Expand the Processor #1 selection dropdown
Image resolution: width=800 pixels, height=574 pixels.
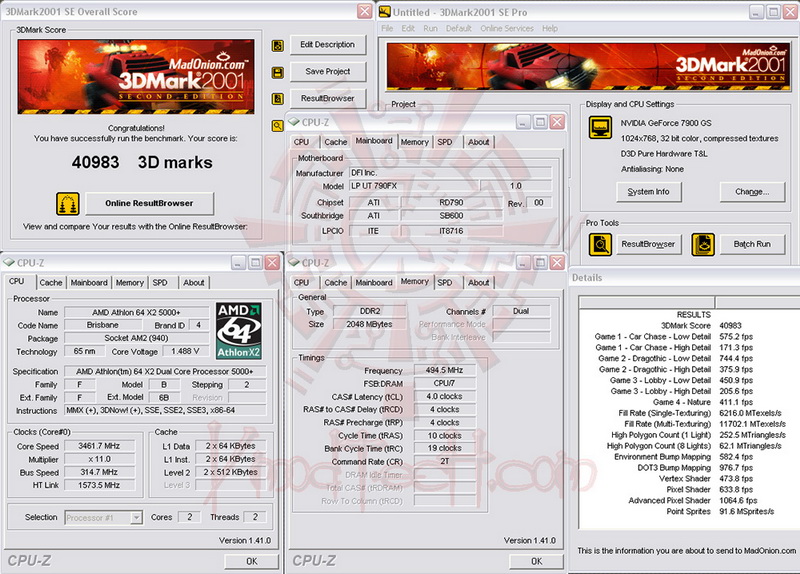[x=136, y=517]
